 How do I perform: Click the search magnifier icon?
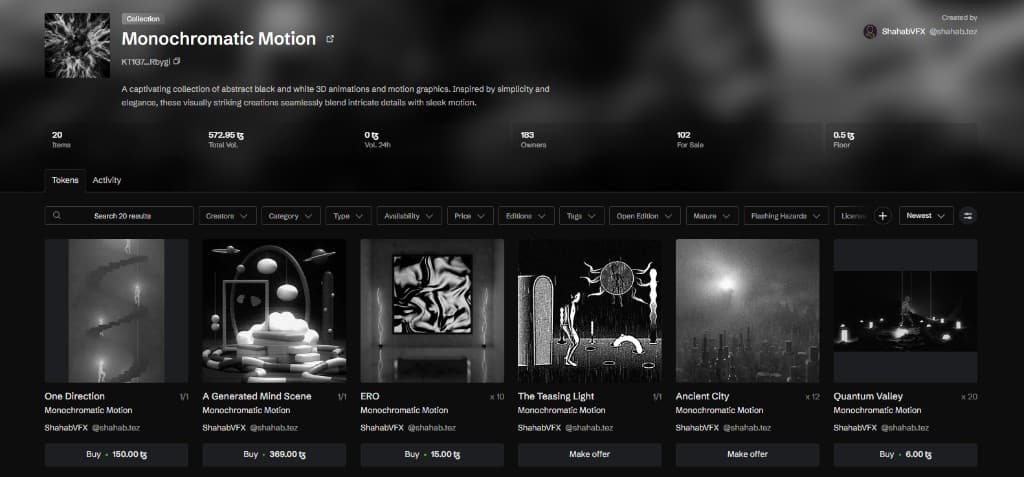point(57,215)
